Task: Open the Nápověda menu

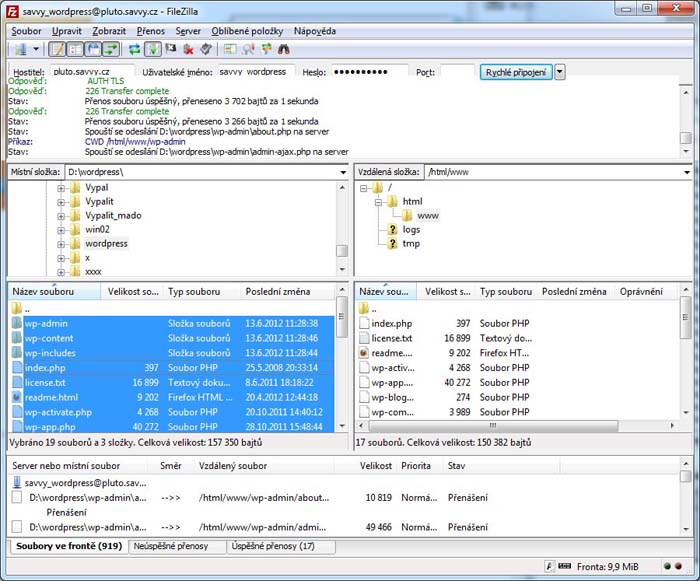Action: tap(315, 31)
